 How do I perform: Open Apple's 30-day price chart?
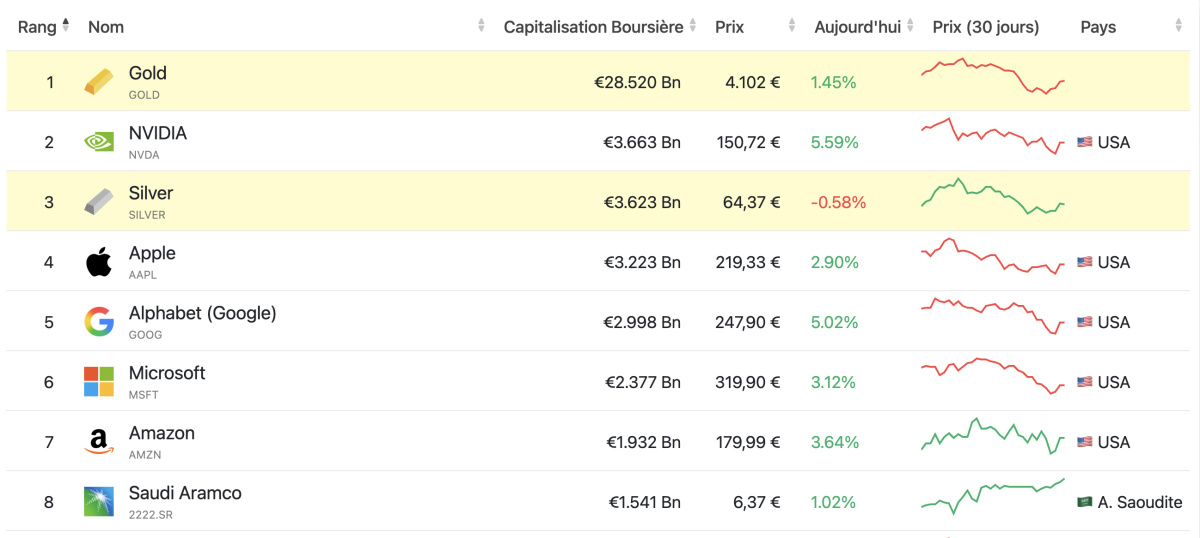993,257
